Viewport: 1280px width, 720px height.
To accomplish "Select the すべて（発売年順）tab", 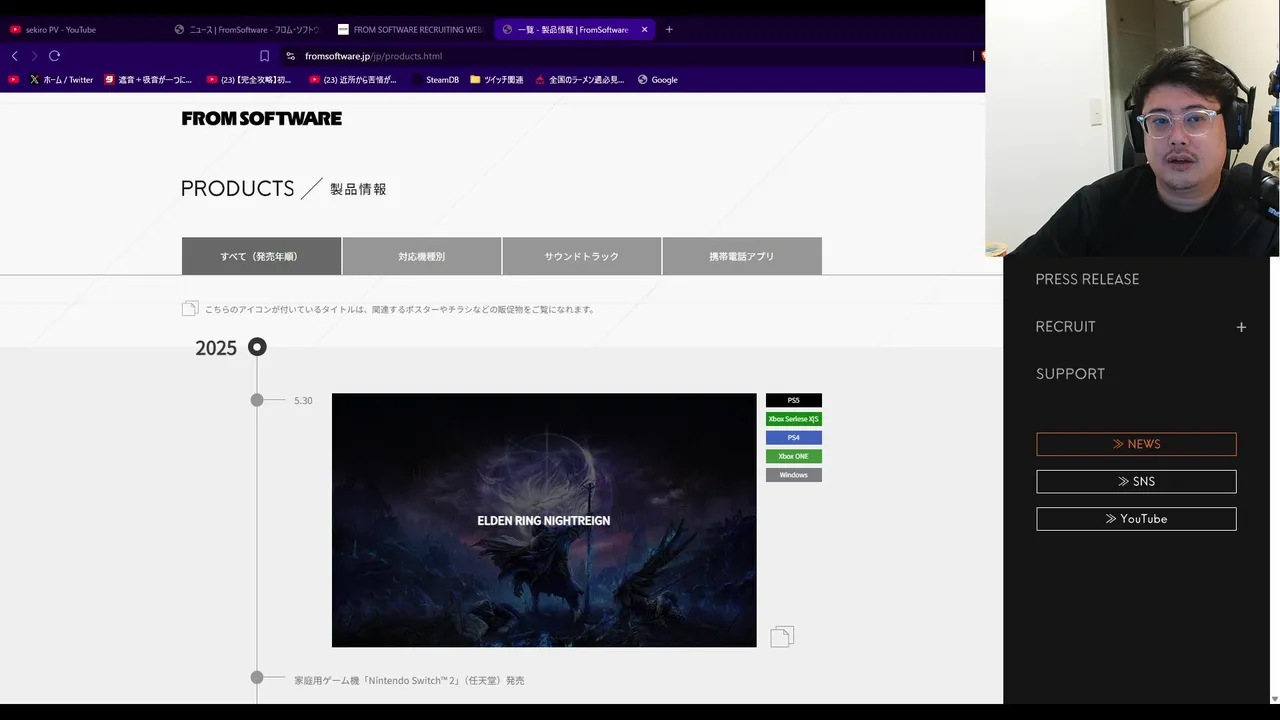I will [261, 256].
